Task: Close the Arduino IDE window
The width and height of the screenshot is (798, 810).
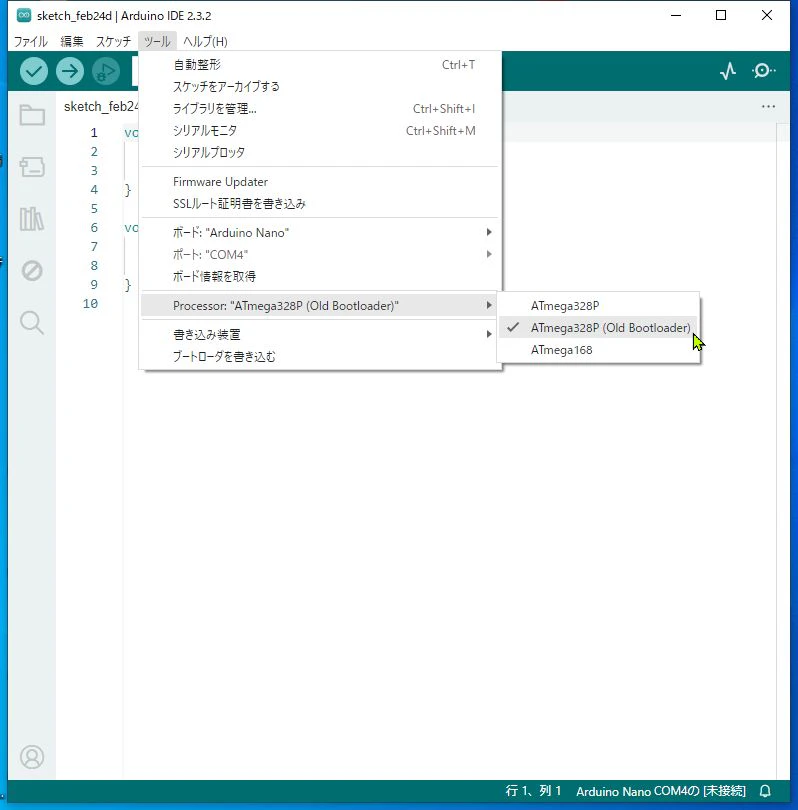Action: (767, 15)
